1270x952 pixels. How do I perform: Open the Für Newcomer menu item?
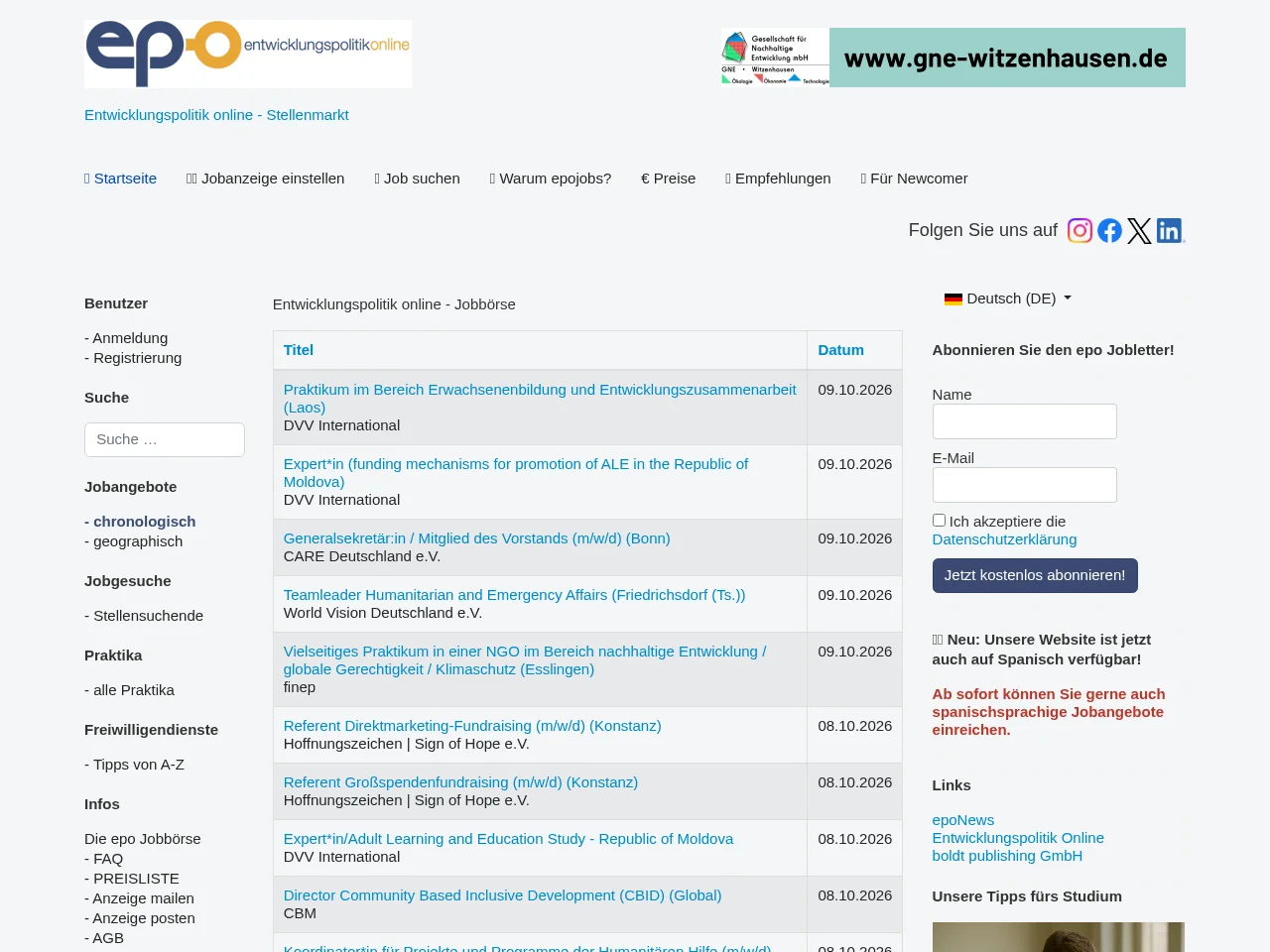(914, 178)
